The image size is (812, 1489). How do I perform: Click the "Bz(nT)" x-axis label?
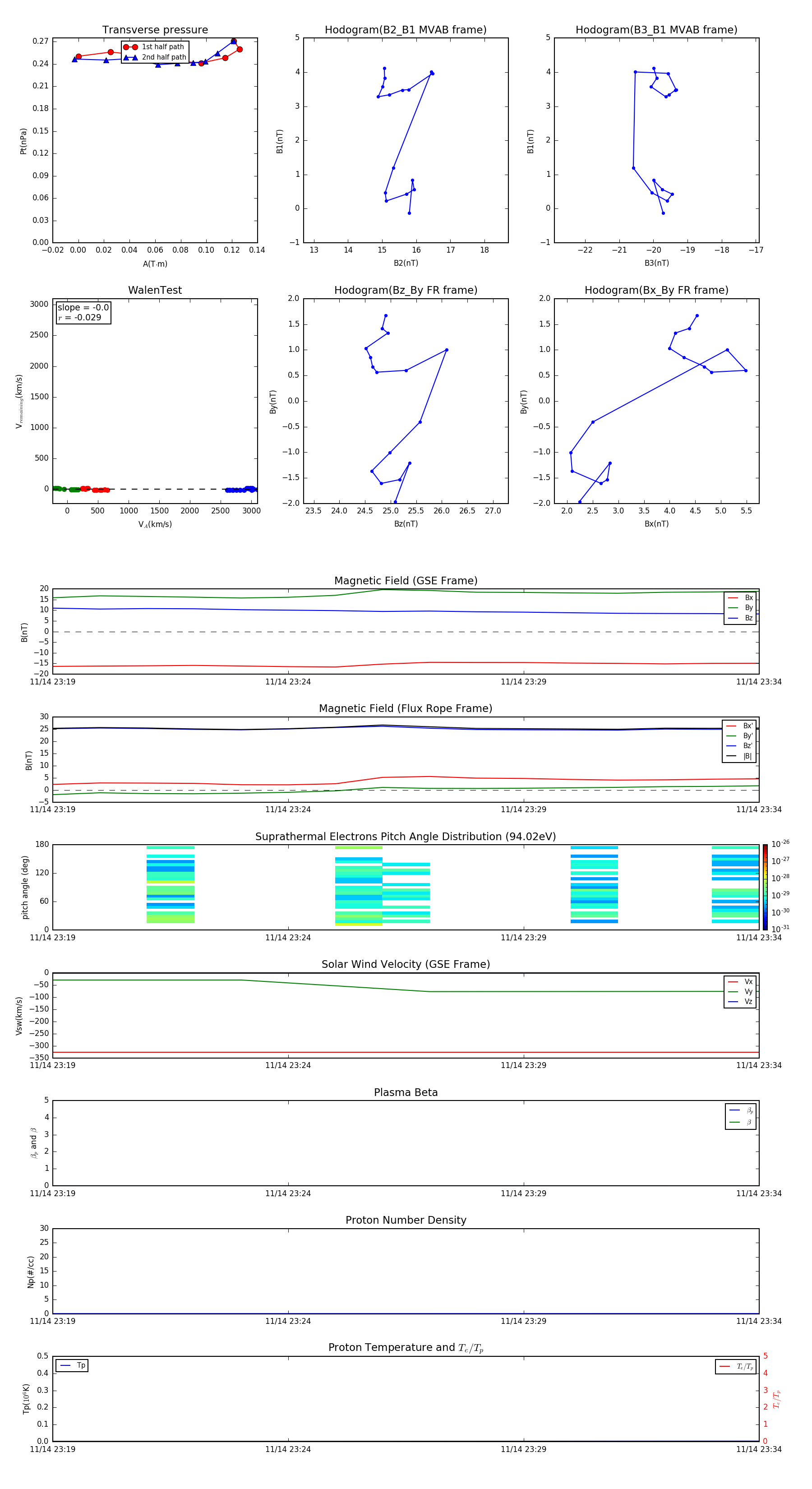click(x=406, y=524)
